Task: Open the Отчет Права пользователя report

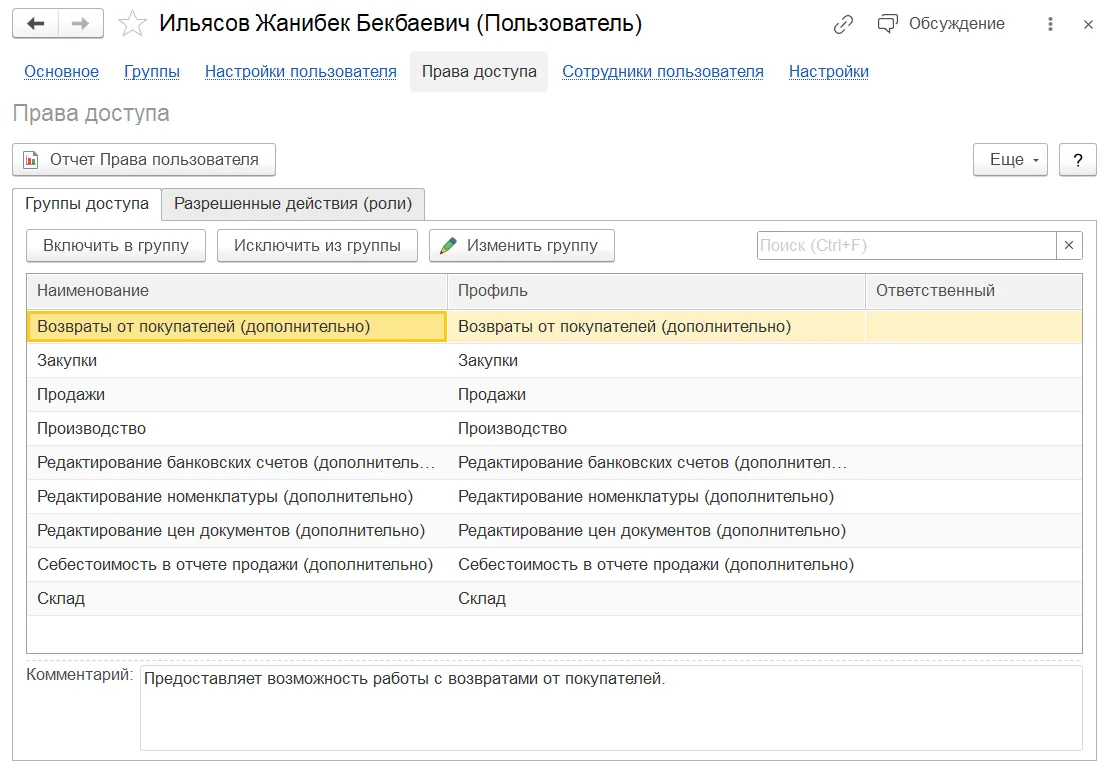Action: 144,160
